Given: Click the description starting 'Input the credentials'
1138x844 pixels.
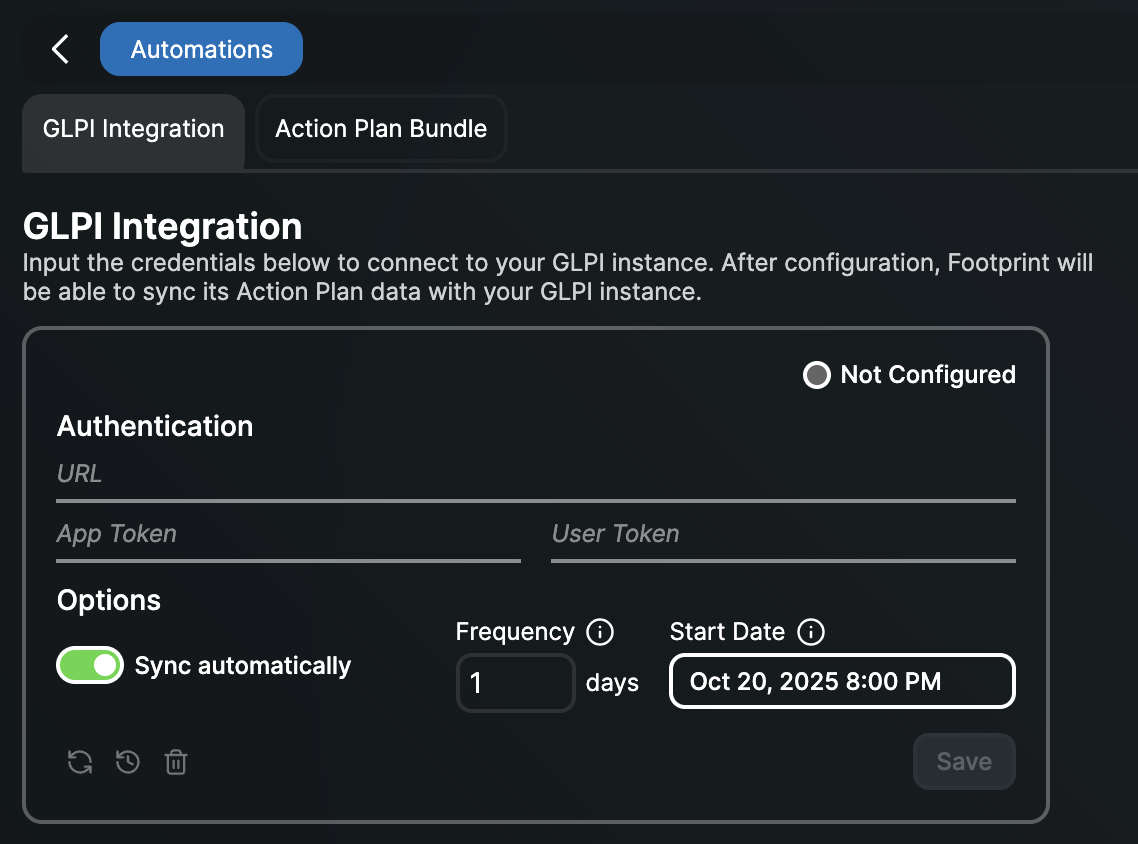Looking at the screenshot, I should (557, 277).
